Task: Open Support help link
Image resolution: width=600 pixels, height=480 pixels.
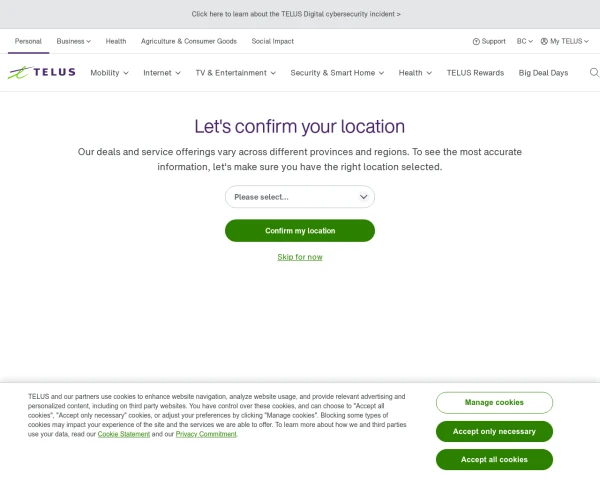Action: 489,41
